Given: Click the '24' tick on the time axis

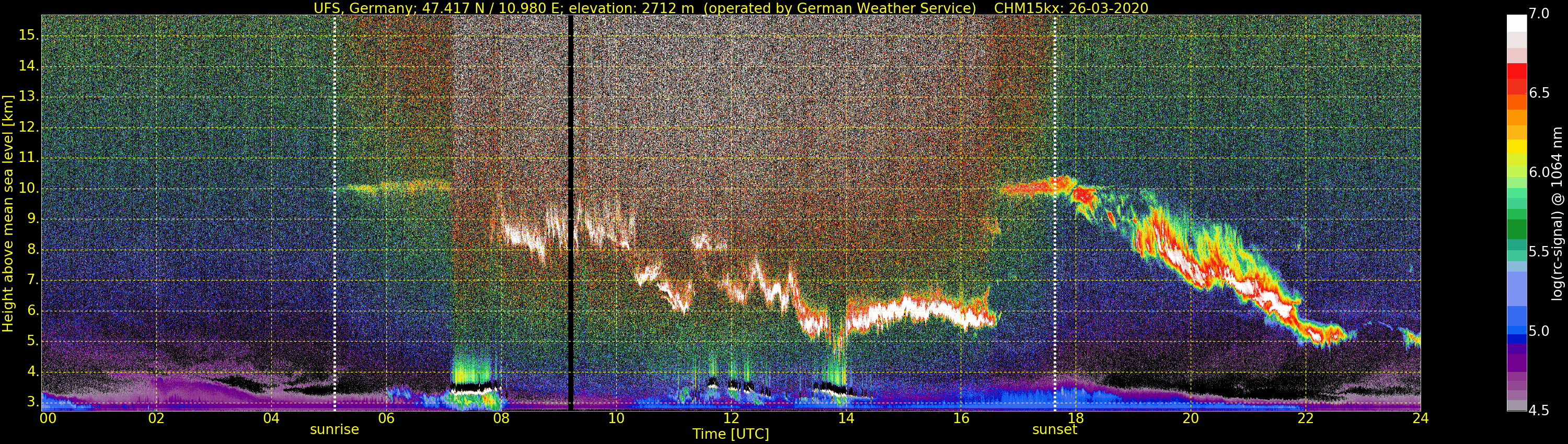Looking at the screenshot, I should 1420,418.
